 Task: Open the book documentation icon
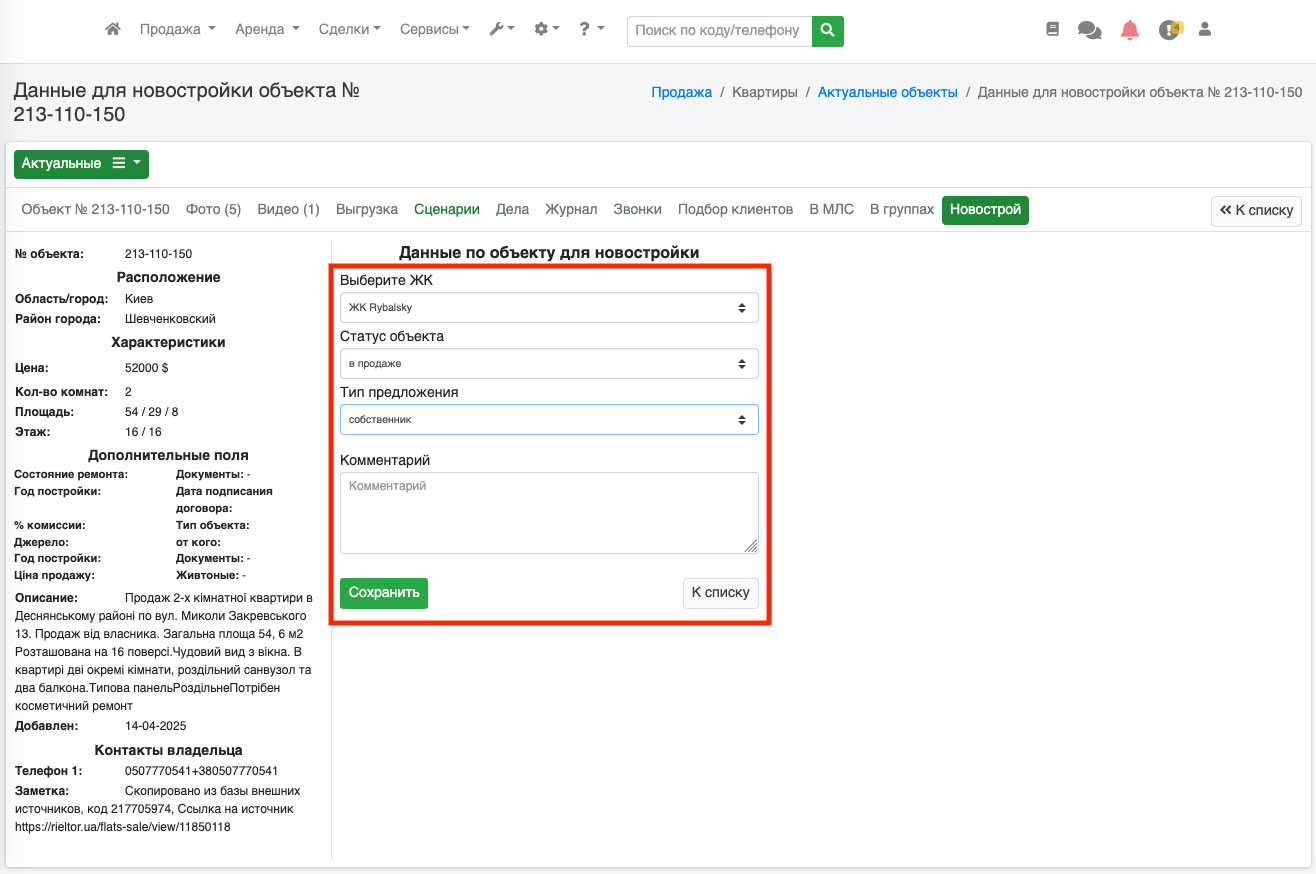pyautogui.click(x=1052, y=30)
